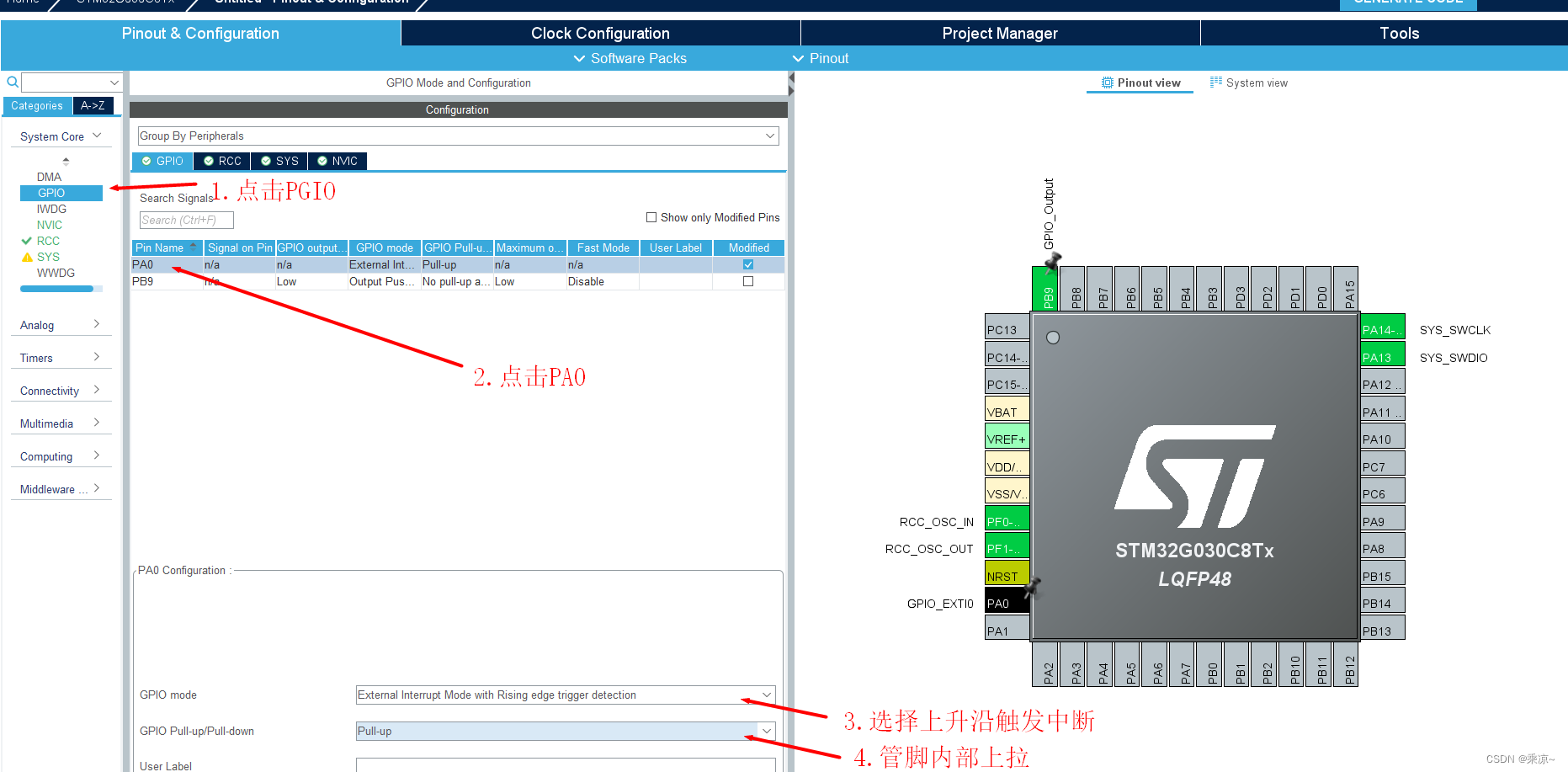
Task: Open the GPIO mode dropdown
Action: coord(566,695)
